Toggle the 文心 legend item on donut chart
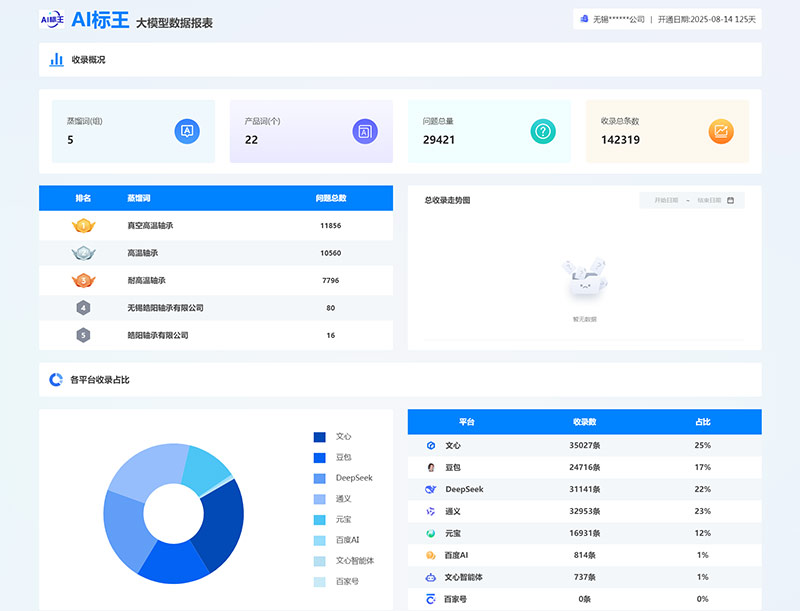Image resolution: width=800 pixels, height=611 pixels. (333, 437)
